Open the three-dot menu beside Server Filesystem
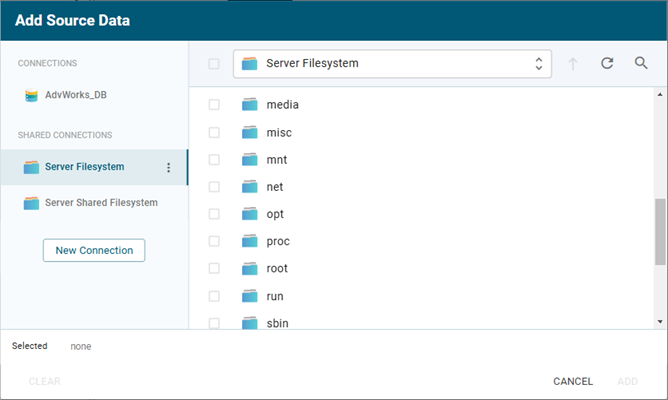 coord(168,167)
